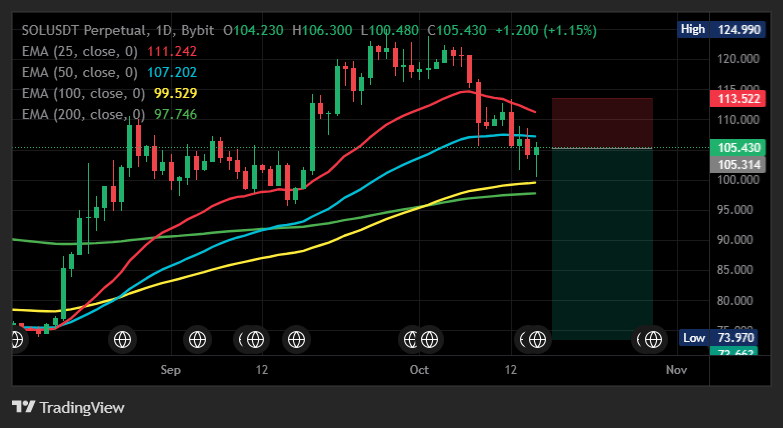Click the yellow EMA value 99.529
This screenshot has height=428, width=783.
point(175,93)
